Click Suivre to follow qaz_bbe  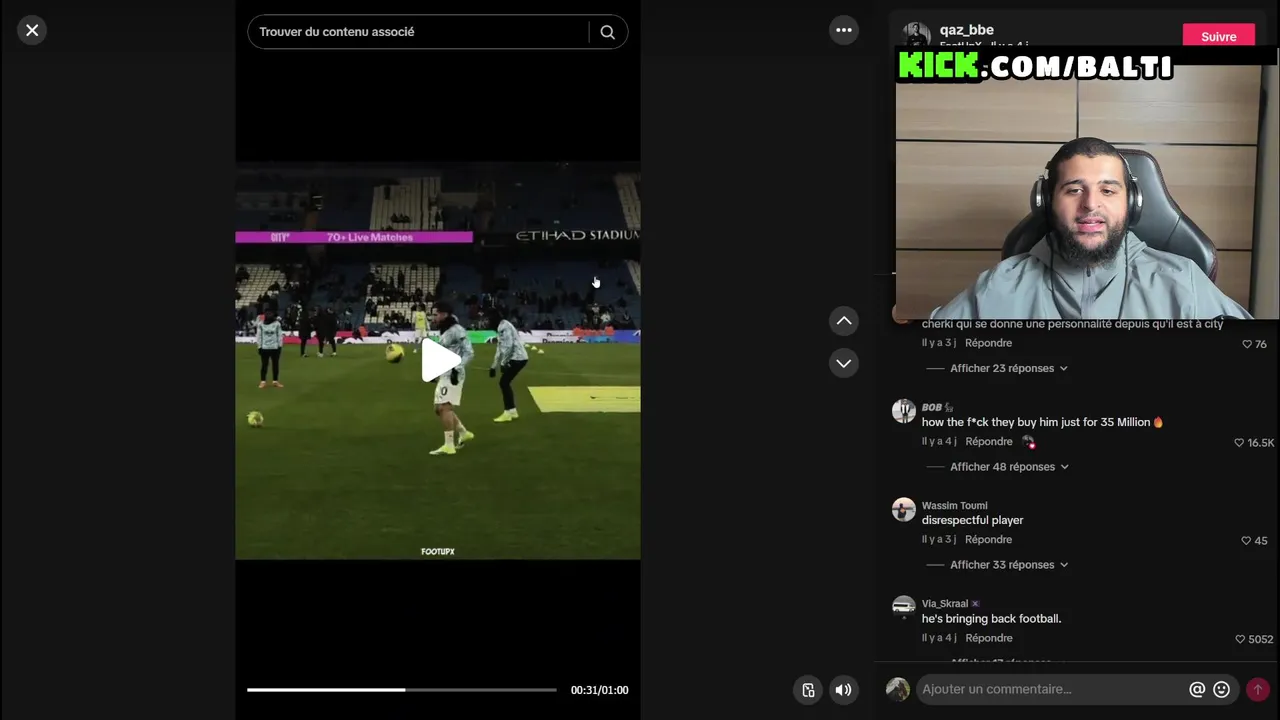point(1218,36)
